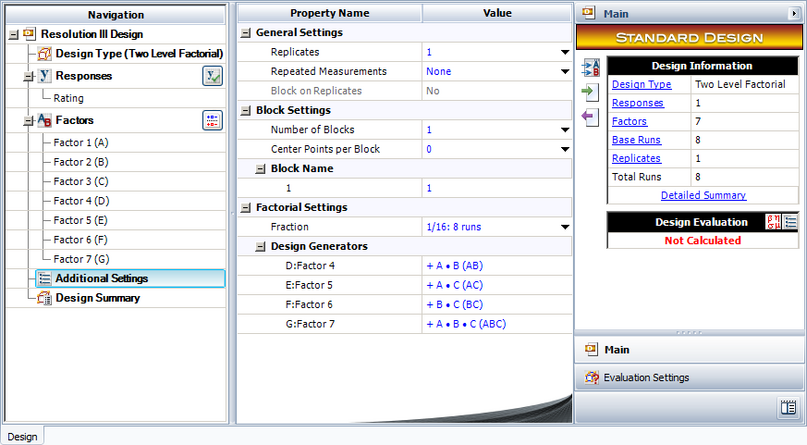Select the Design Summary tree node

(97, 298)
